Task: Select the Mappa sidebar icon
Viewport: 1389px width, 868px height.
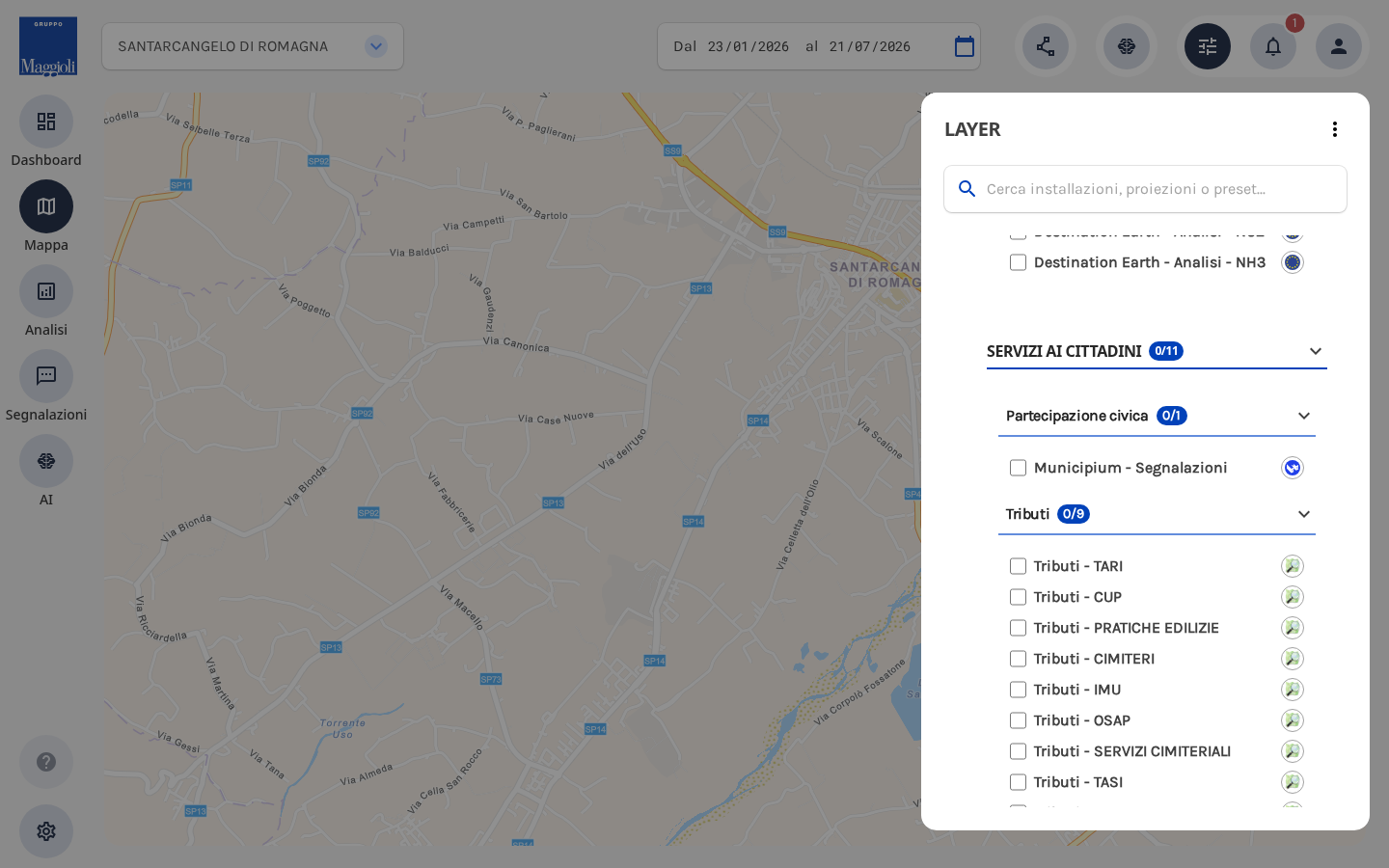Action: (46, 206)
